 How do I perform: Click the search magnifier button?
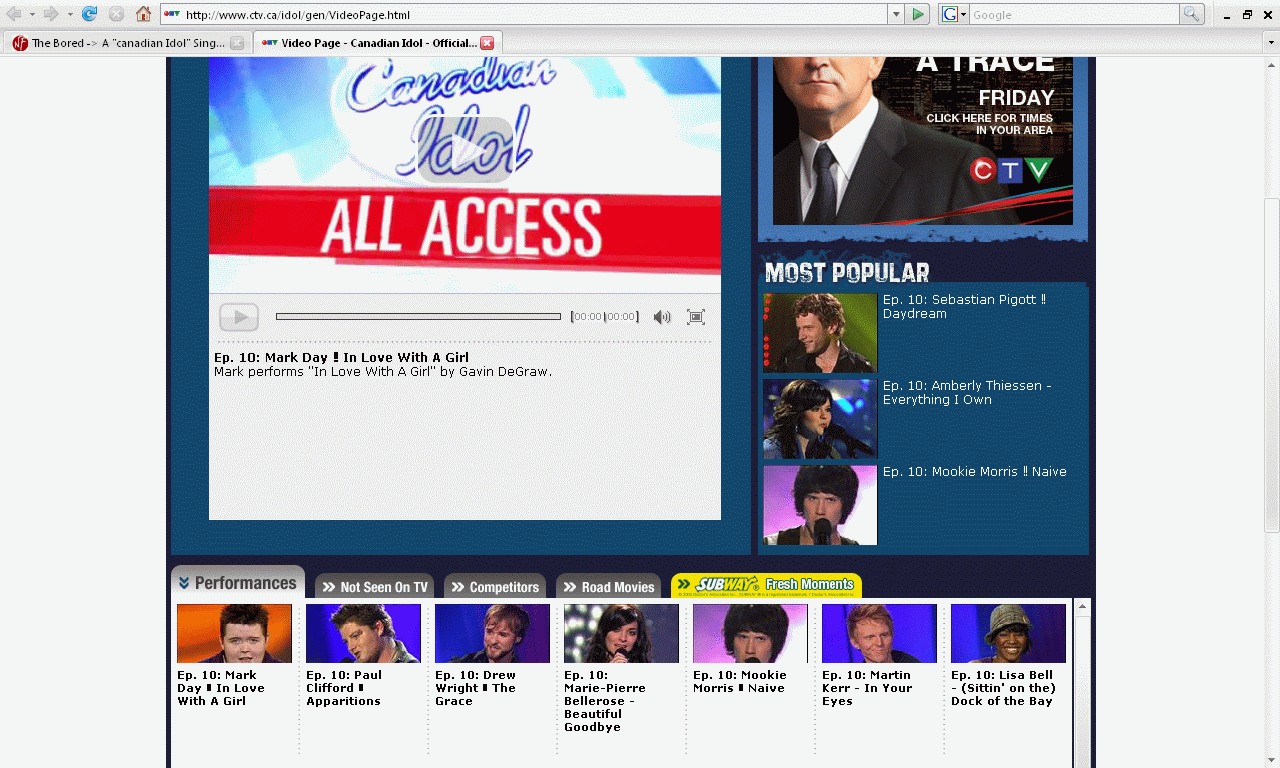(x=1191, y=14)
